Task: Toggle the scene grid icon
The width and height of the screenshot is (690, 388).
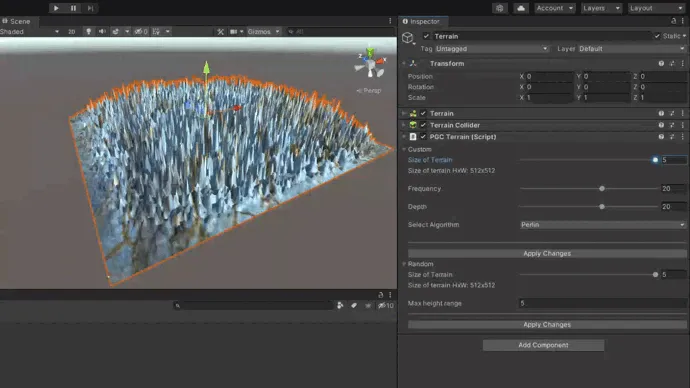Action: [156, 32]
